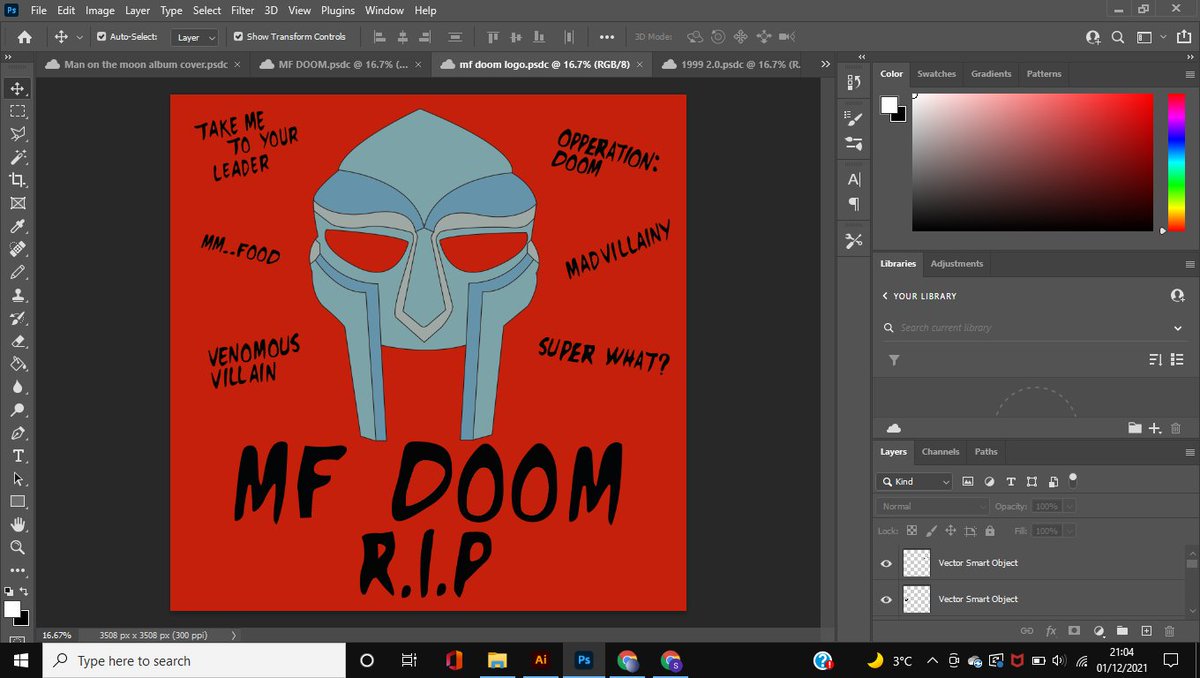The image size is (1200, 678).
Task: Create a new group folder in Layers
Action: pyautogui.click(x=1122, y=631)
